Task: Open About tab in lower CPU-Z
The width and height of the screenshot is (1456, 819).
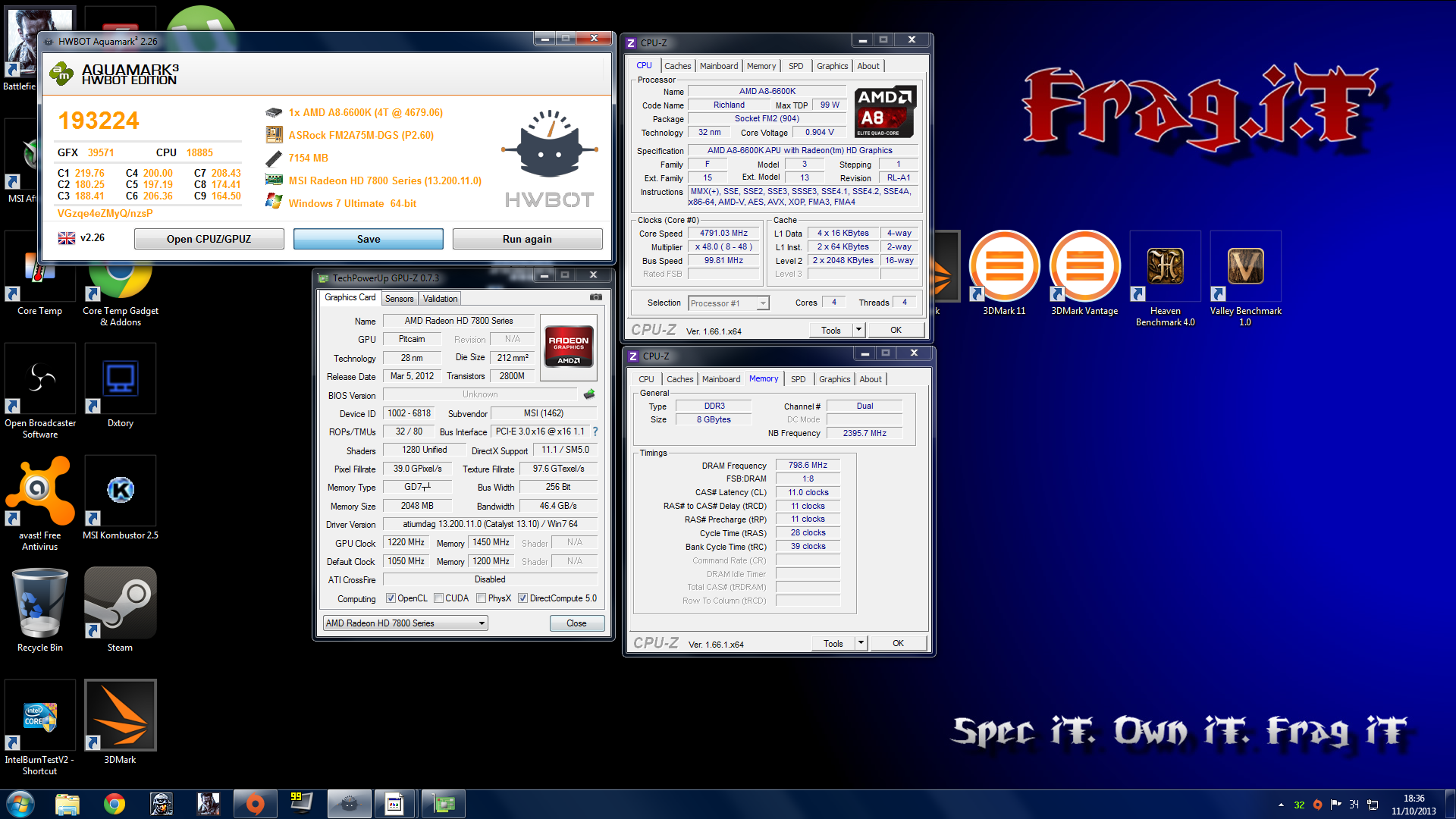Action: click(871, 379)
